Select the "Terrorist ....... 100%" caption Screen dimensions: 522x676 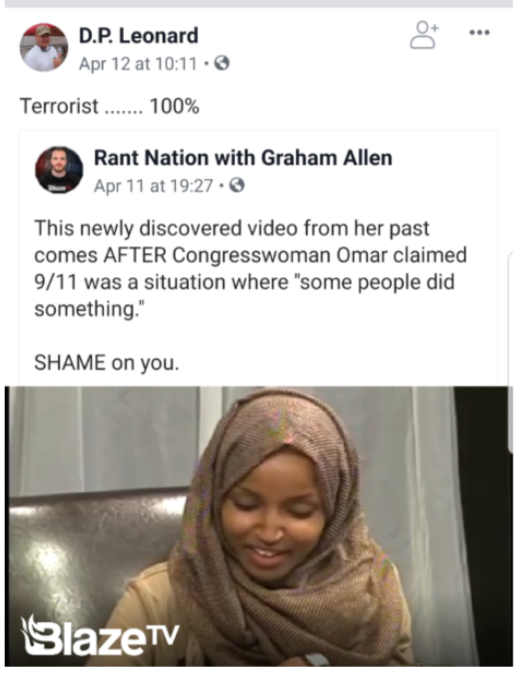[x=109, y=106]
